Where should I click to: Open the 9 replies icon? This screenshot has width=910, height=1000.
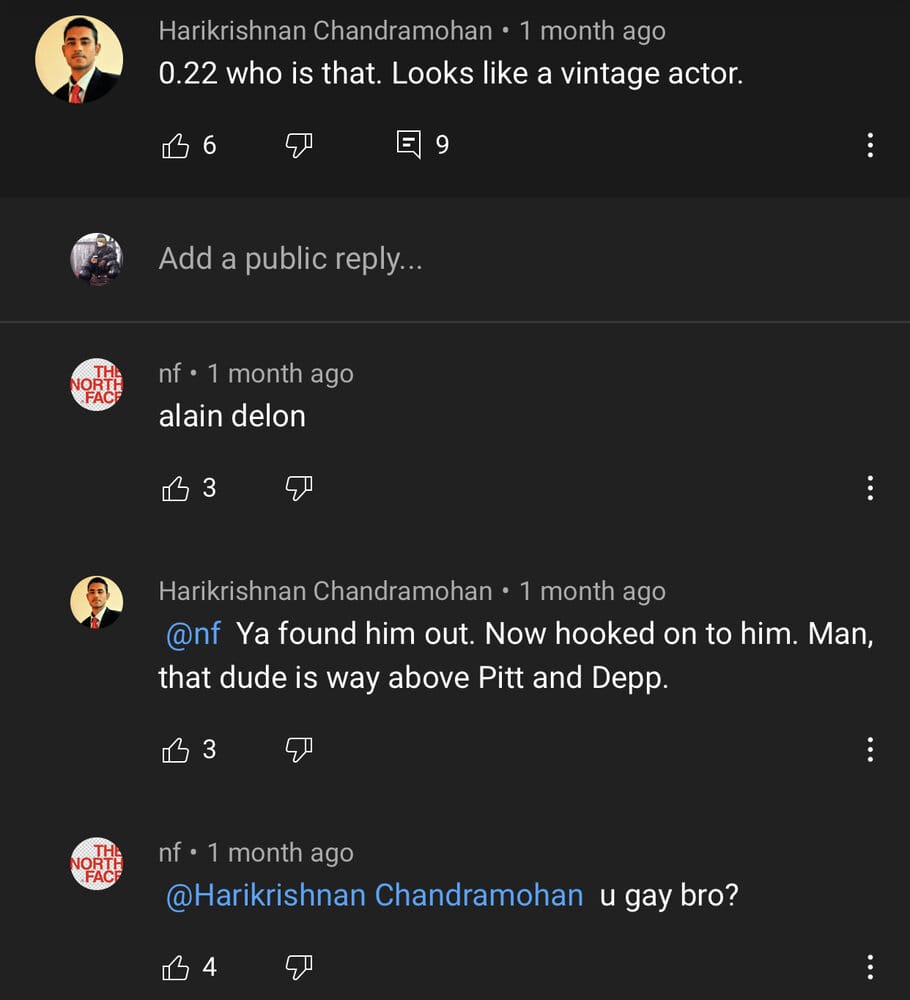[409, 146]
